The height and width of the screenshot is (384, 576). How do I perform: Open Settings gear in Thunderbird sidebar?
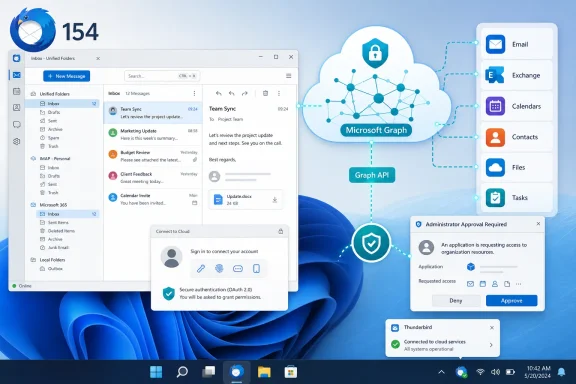[17, 141]
